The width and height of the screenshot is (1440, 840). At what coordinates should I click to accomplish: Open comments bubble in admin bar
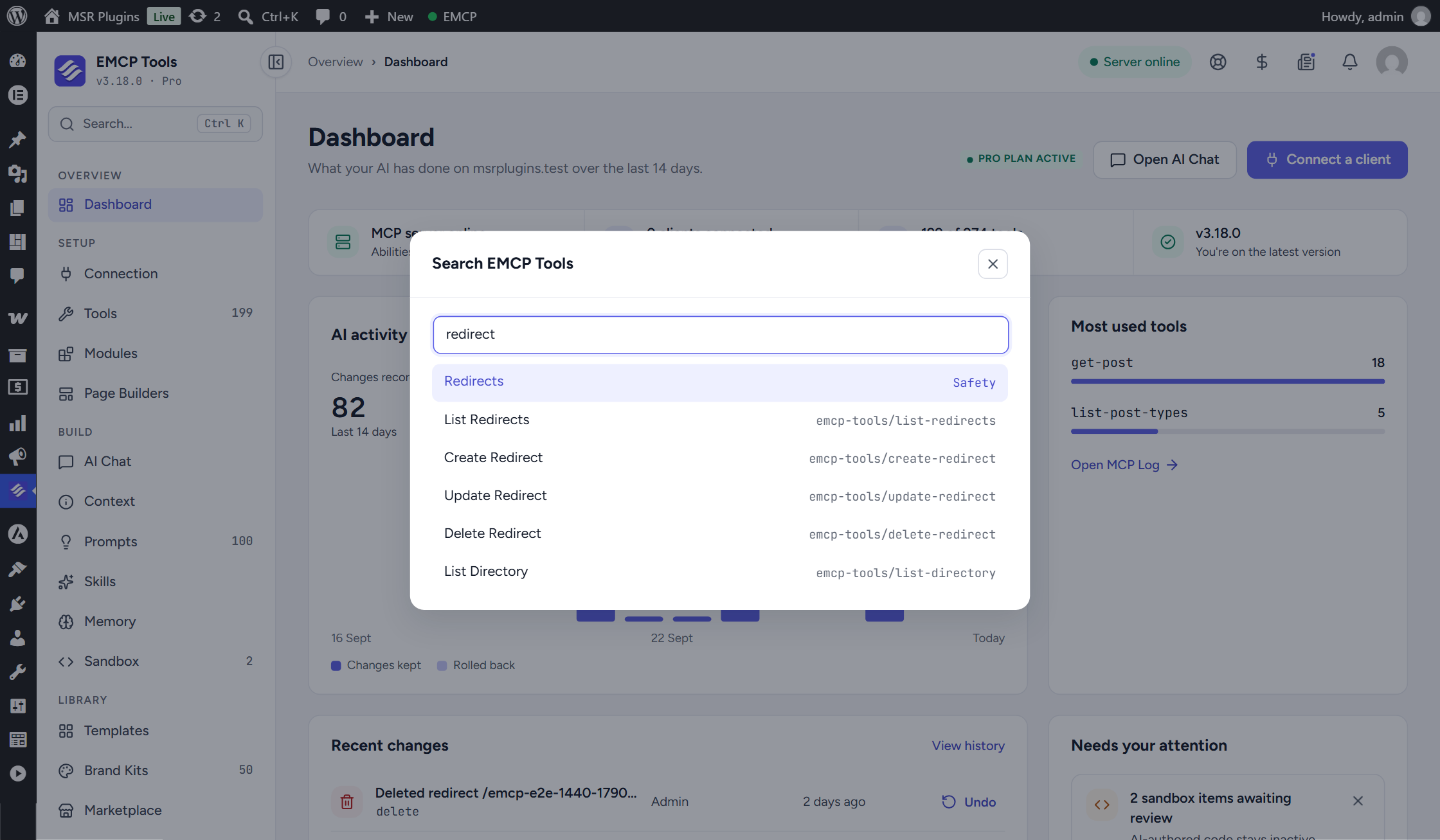pos(331,16)
